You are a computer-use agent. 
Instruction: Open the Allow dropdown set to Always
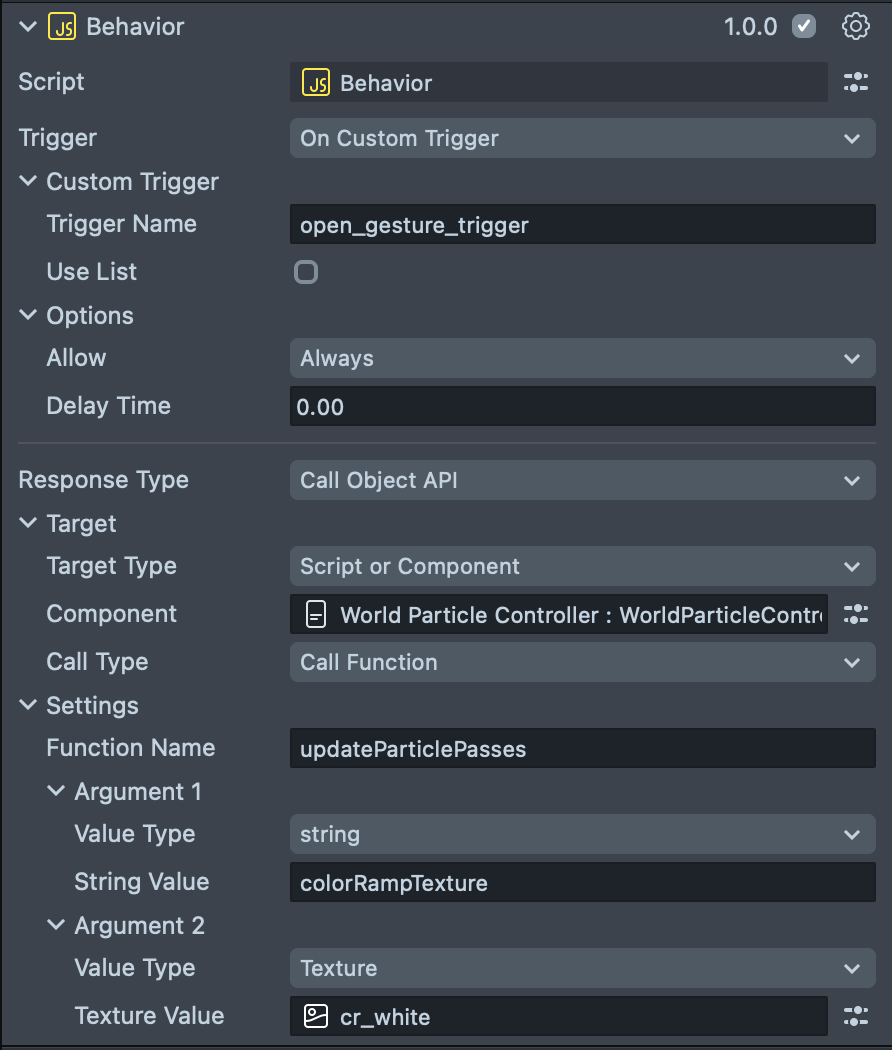(582, 358)
